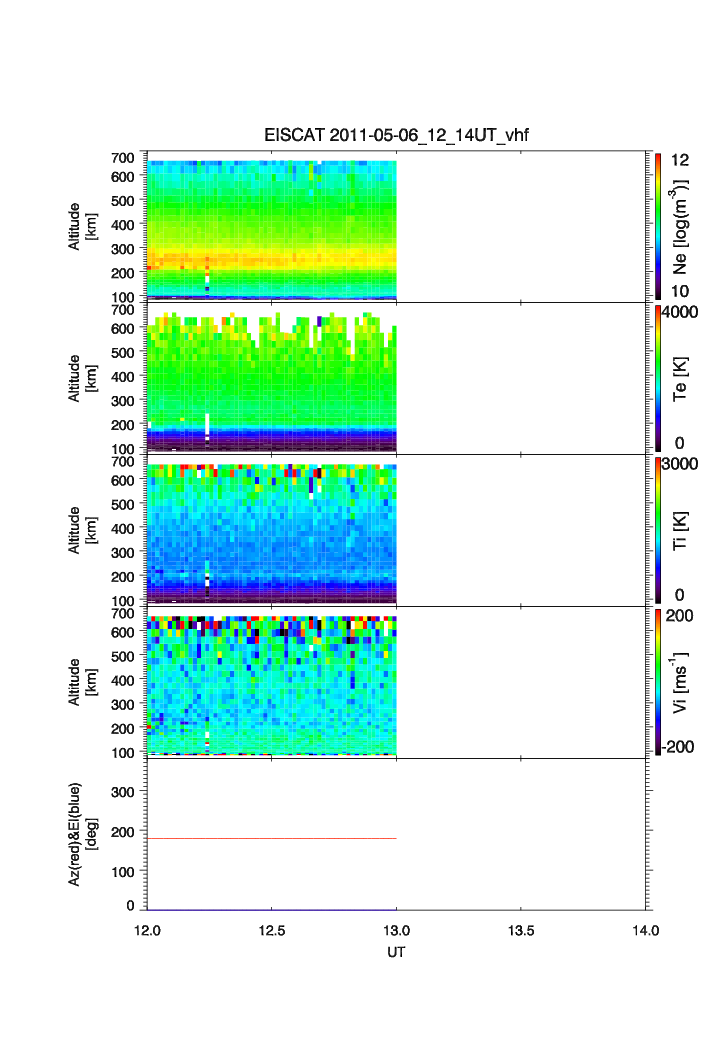Click the electron temperature Te heatmap panel
The height and width of the screenshot is (1062, 708).
[x=272, y=382]
